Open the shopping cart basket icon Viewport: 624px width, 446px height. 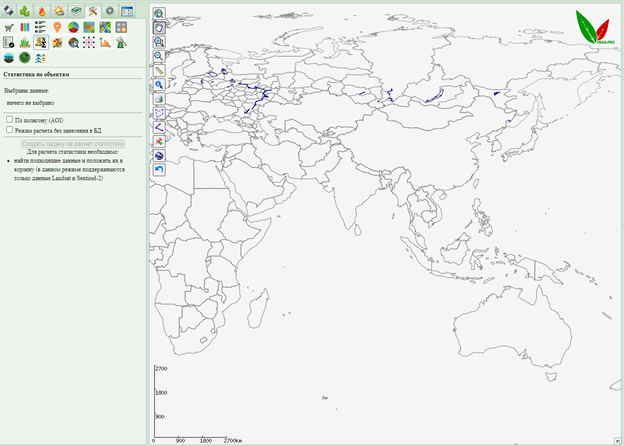(9, 27)
